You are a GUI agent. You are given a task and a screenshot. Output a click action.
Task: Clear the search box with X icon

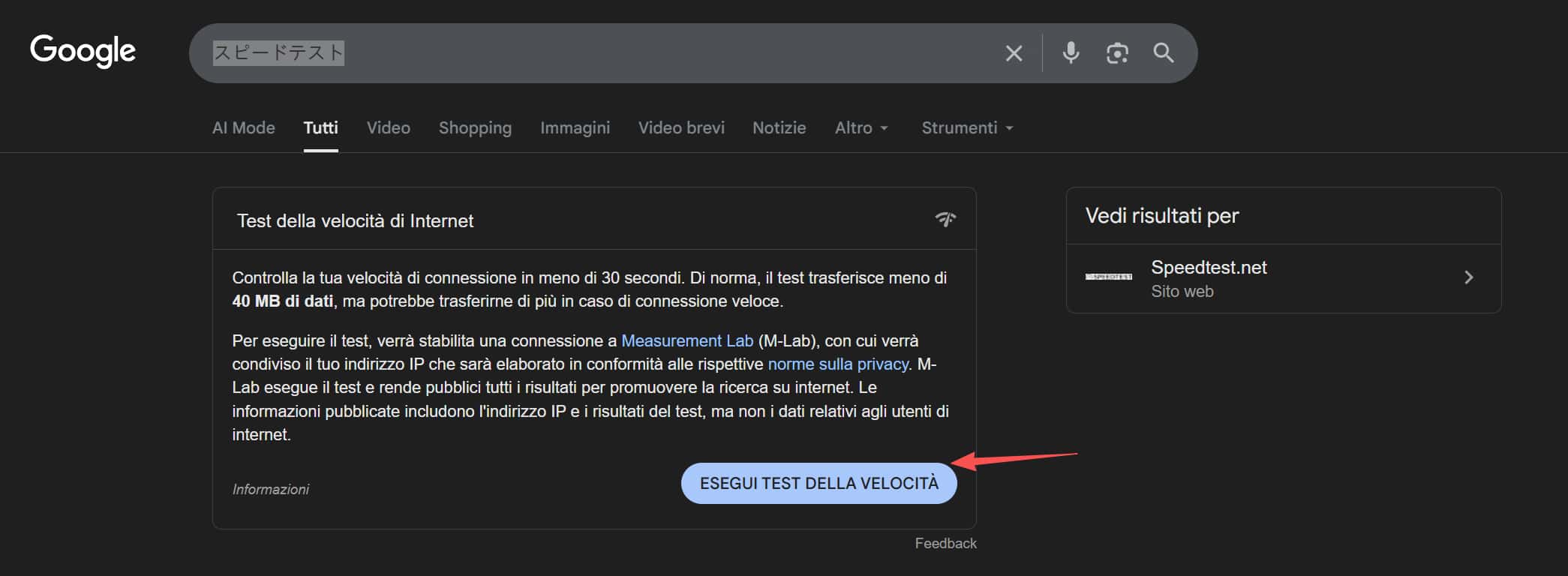coord(1014,53)
